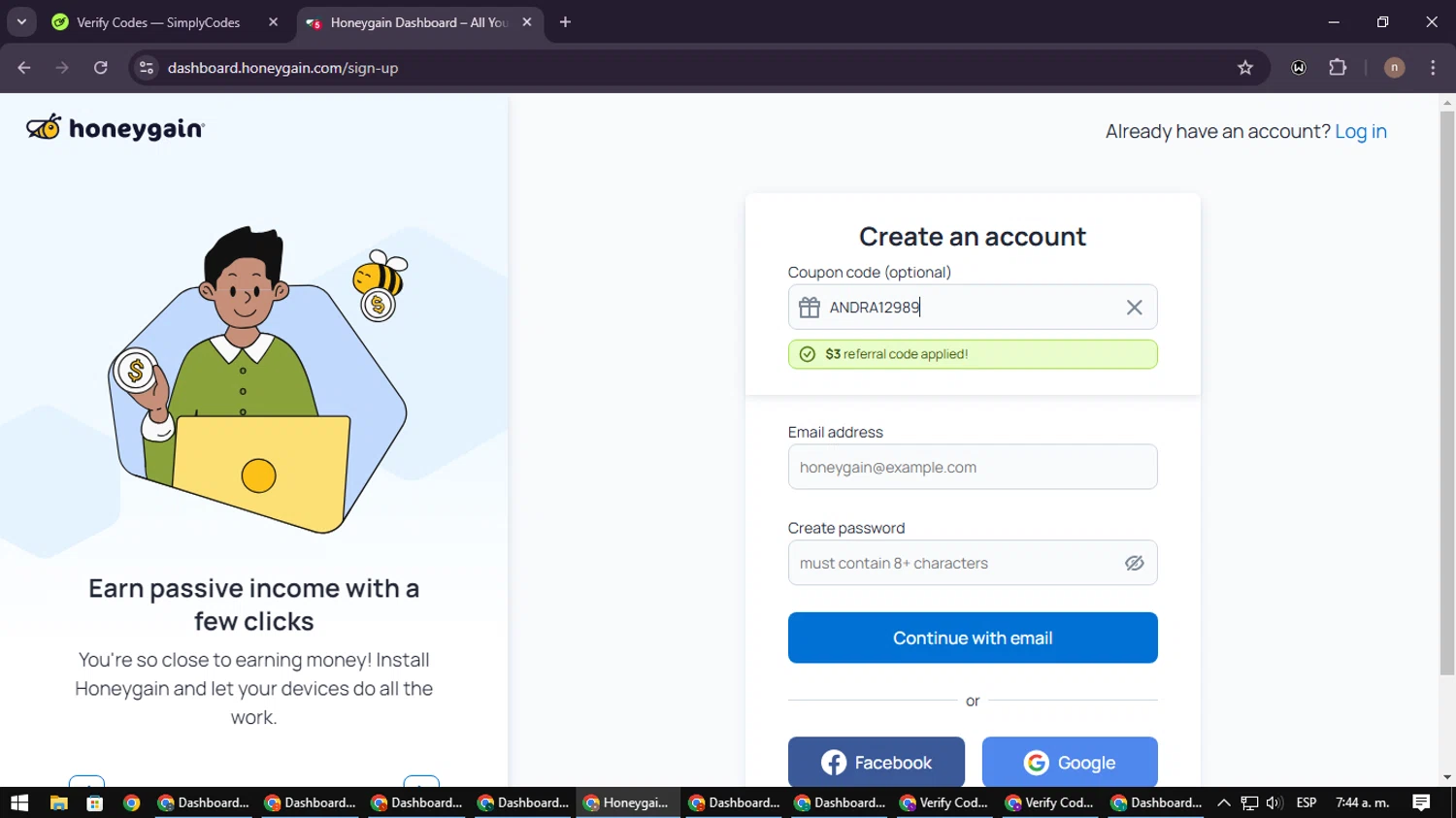The height and width of the screenshot is (818, 1456).
Task: Open Microsoft Store from the taskbar
Action: click(94, 802)
